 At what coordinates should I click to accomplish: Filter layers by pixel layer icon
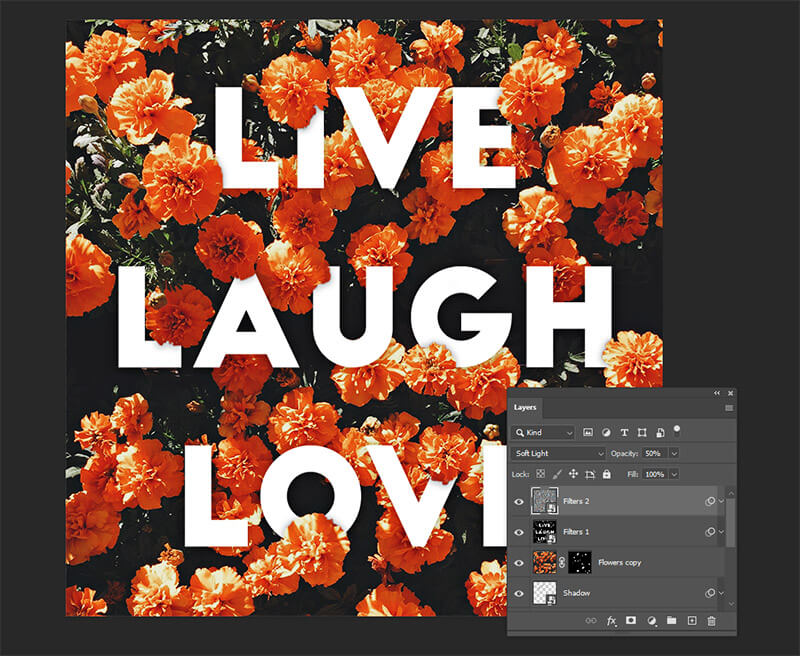click(x=587, y=433)
